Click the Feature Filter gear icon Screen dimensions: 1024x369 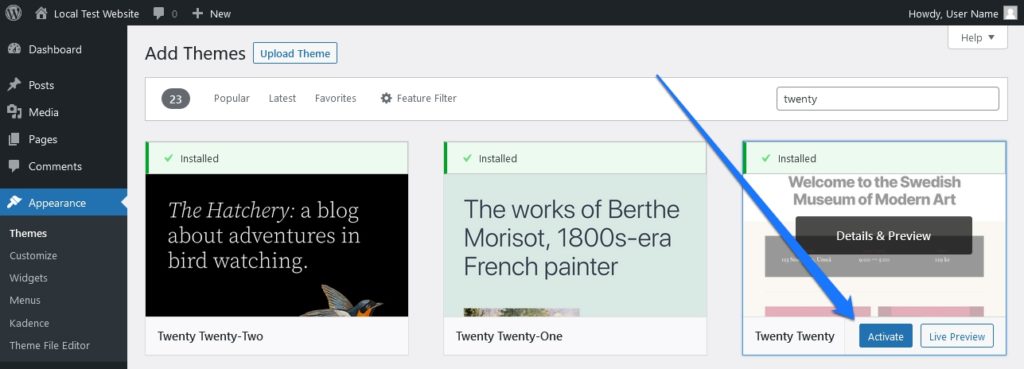tap(386, 98)
